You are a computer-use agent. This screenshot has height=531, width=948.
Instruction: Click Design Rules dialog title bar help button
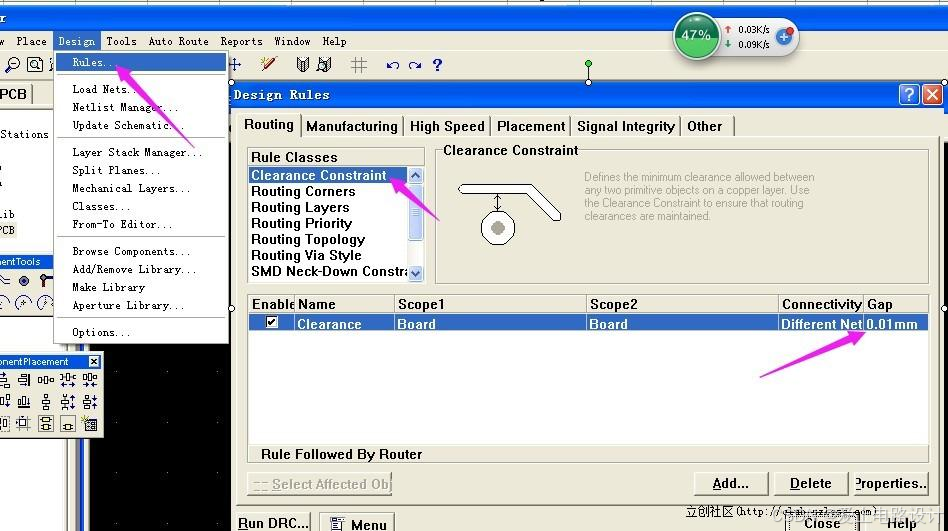tap(909, 94)
